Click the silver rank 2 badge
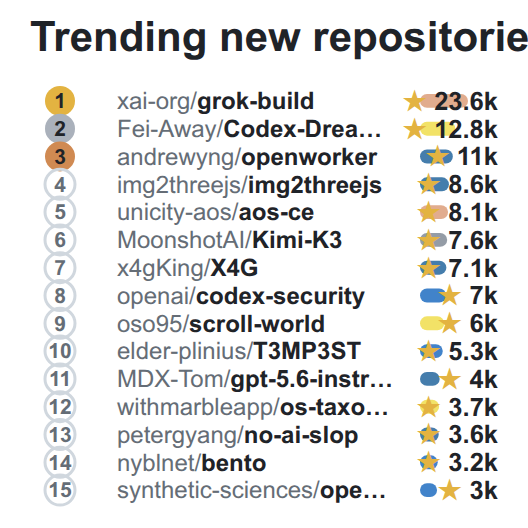This screenshot has width=528, height=528. click(x=60, y=129)
